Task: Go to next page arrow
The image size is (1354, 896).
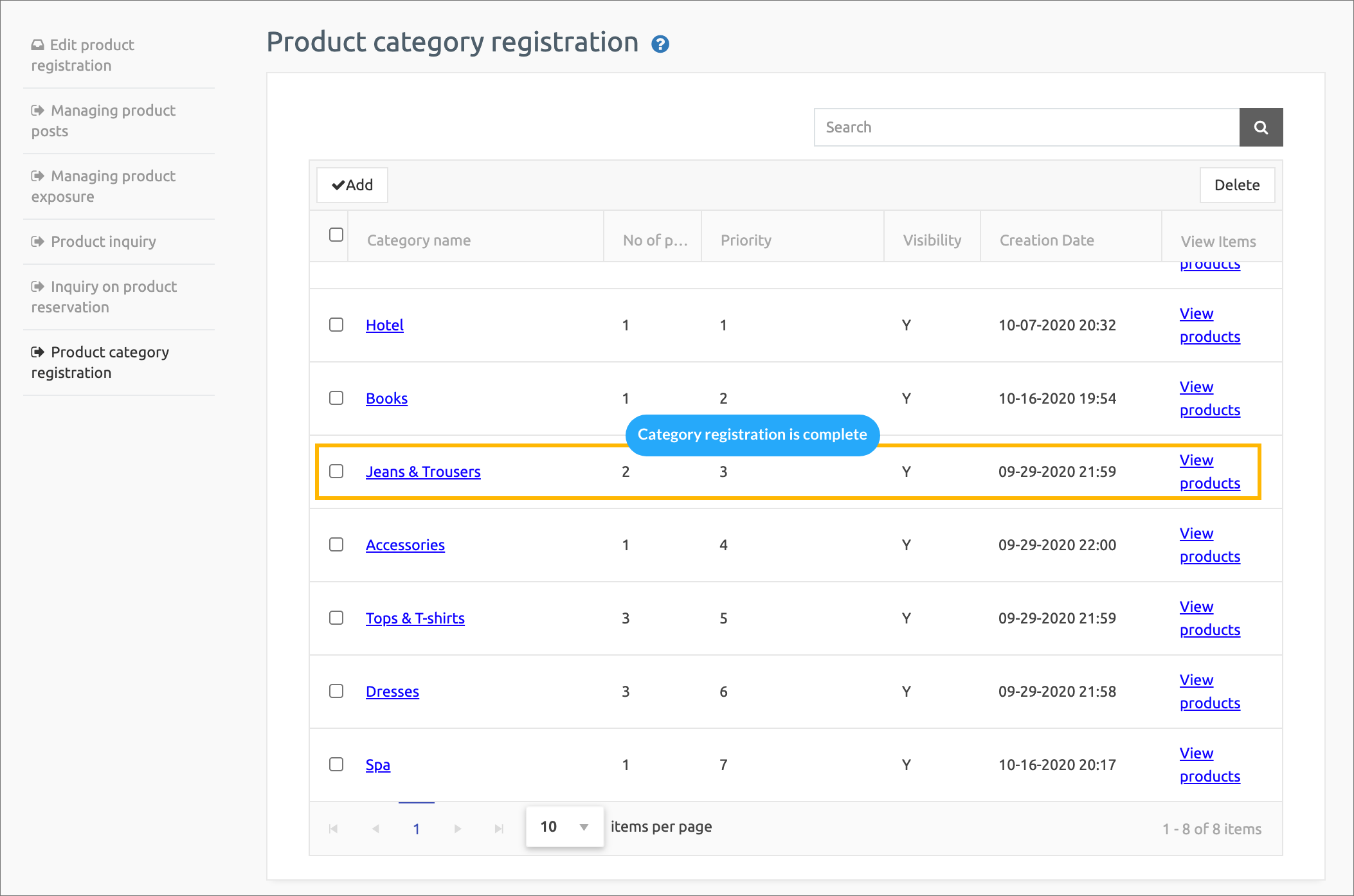Action: (x=458, y=829)
